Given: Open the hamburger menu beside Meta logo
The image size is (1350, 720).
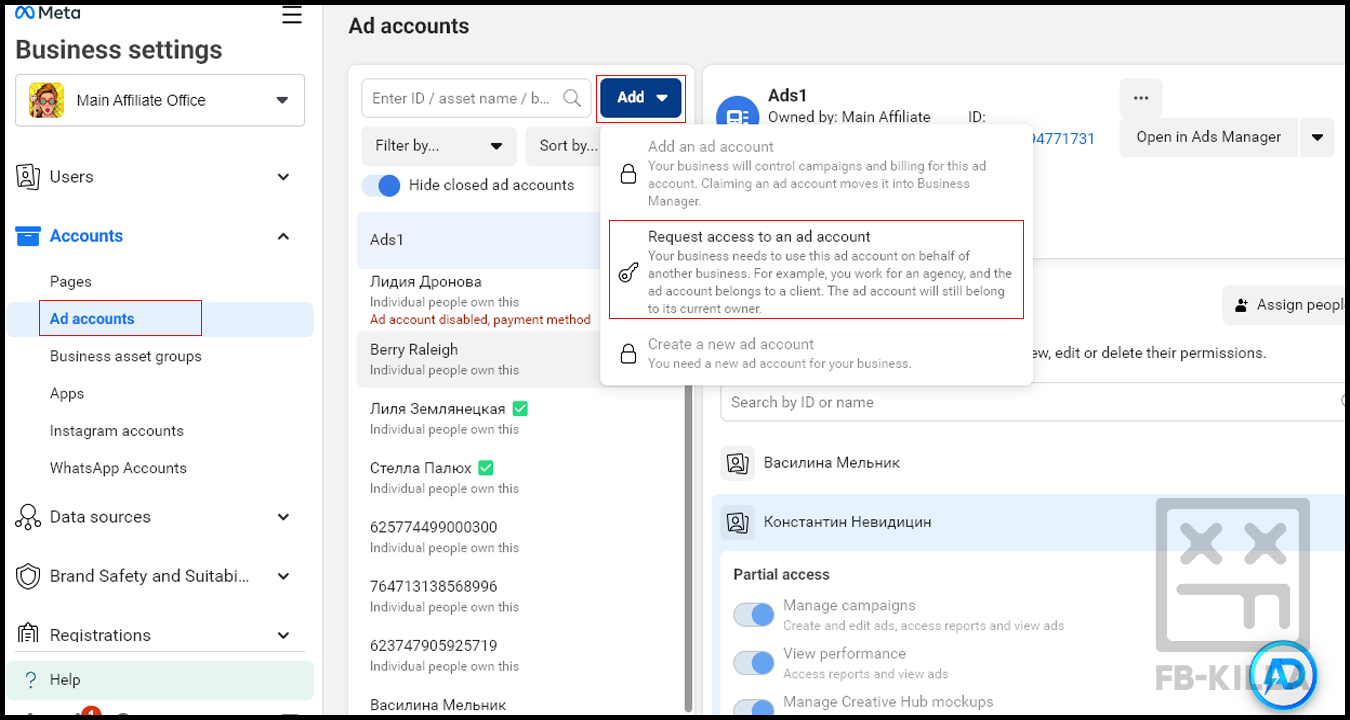Looking at the screenshot, I should pos(291,15).
